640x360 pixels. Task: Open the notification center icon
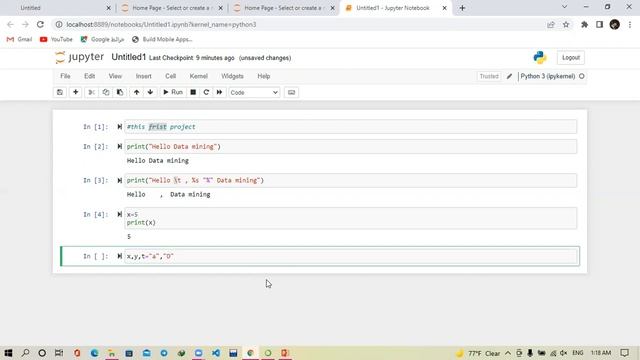[x=624, y=353]
